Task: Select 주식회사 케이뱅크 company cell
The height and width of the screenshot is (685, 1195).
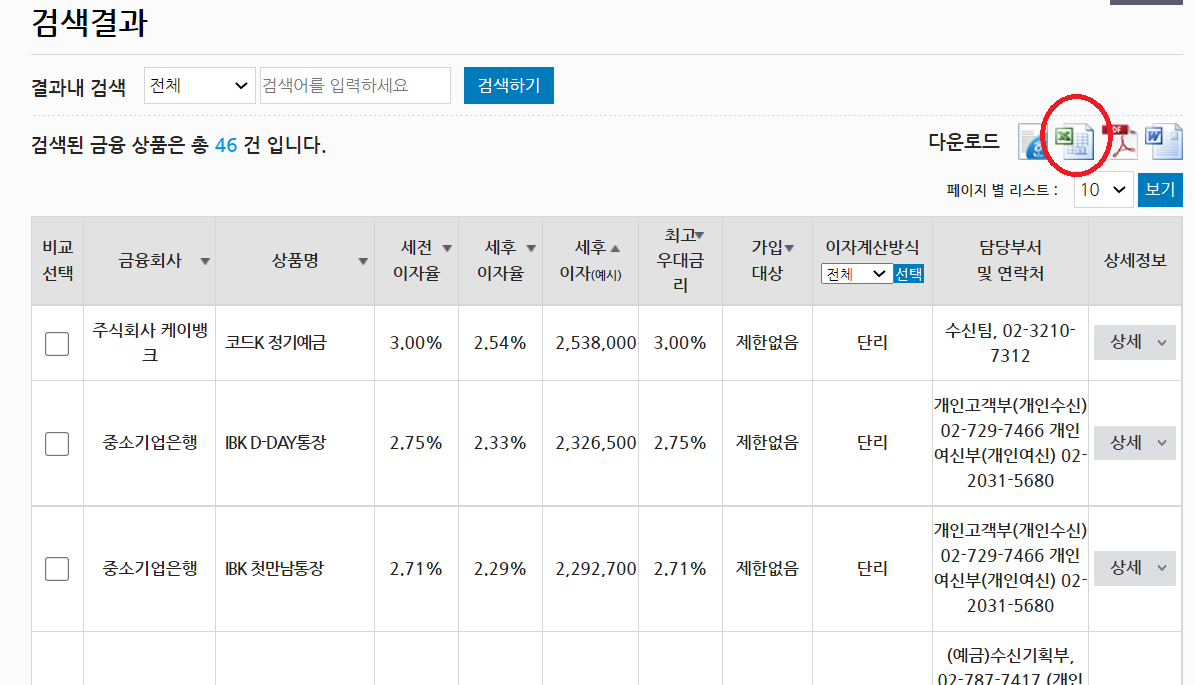Action: [150, 343]
